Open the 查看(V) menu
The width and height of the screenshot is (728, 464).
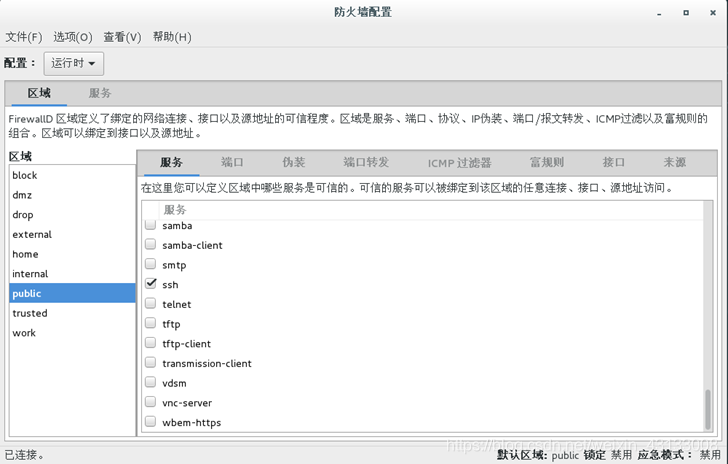click(x=122, y=37)
